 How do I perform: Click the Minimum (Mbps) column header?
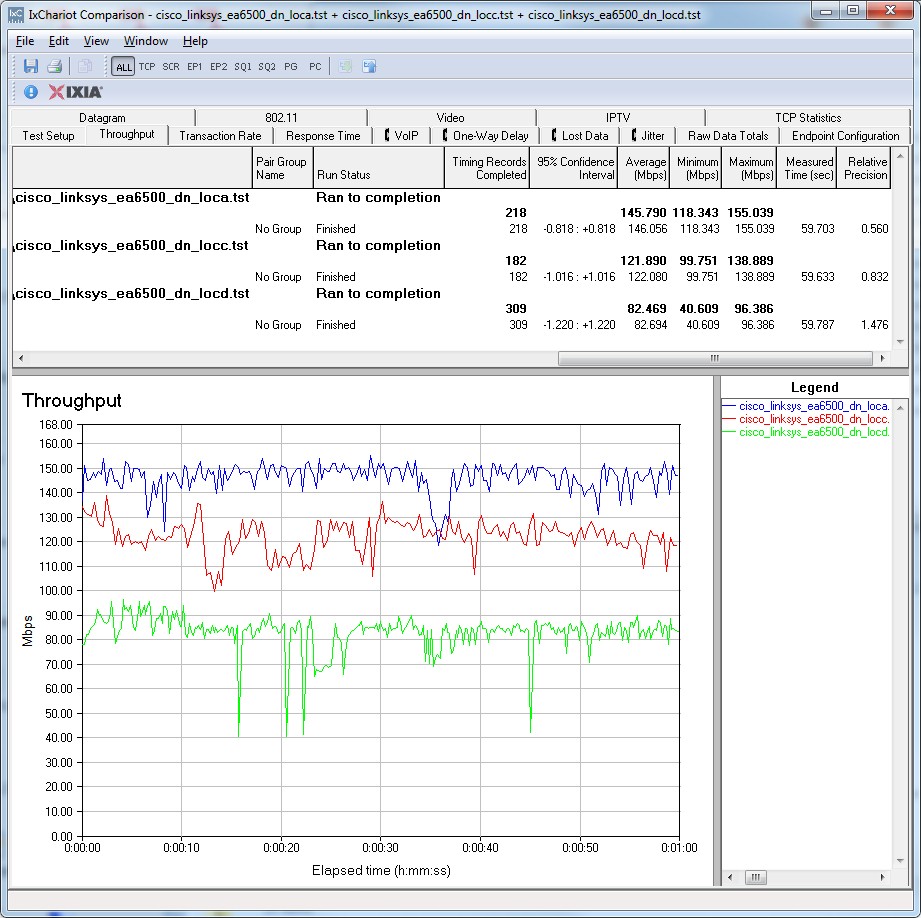coord(696,168)
